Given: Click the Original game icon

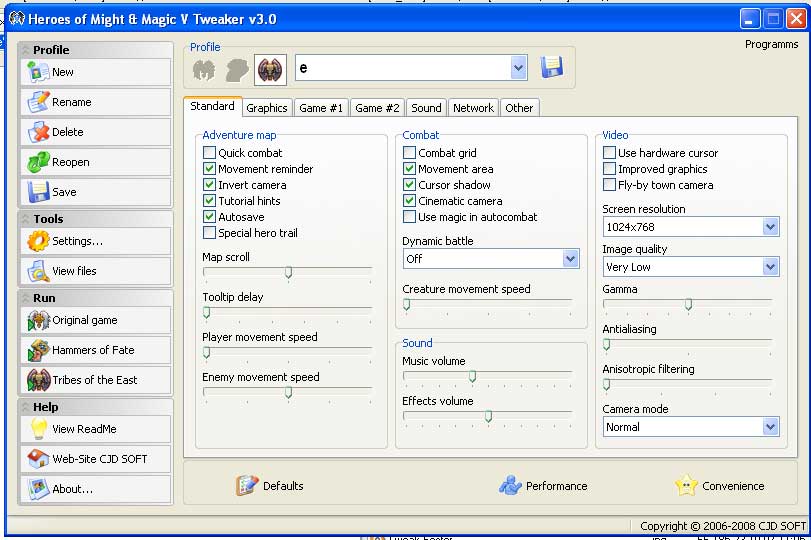Looking at the screenshot, I should [x=38, y=320].
